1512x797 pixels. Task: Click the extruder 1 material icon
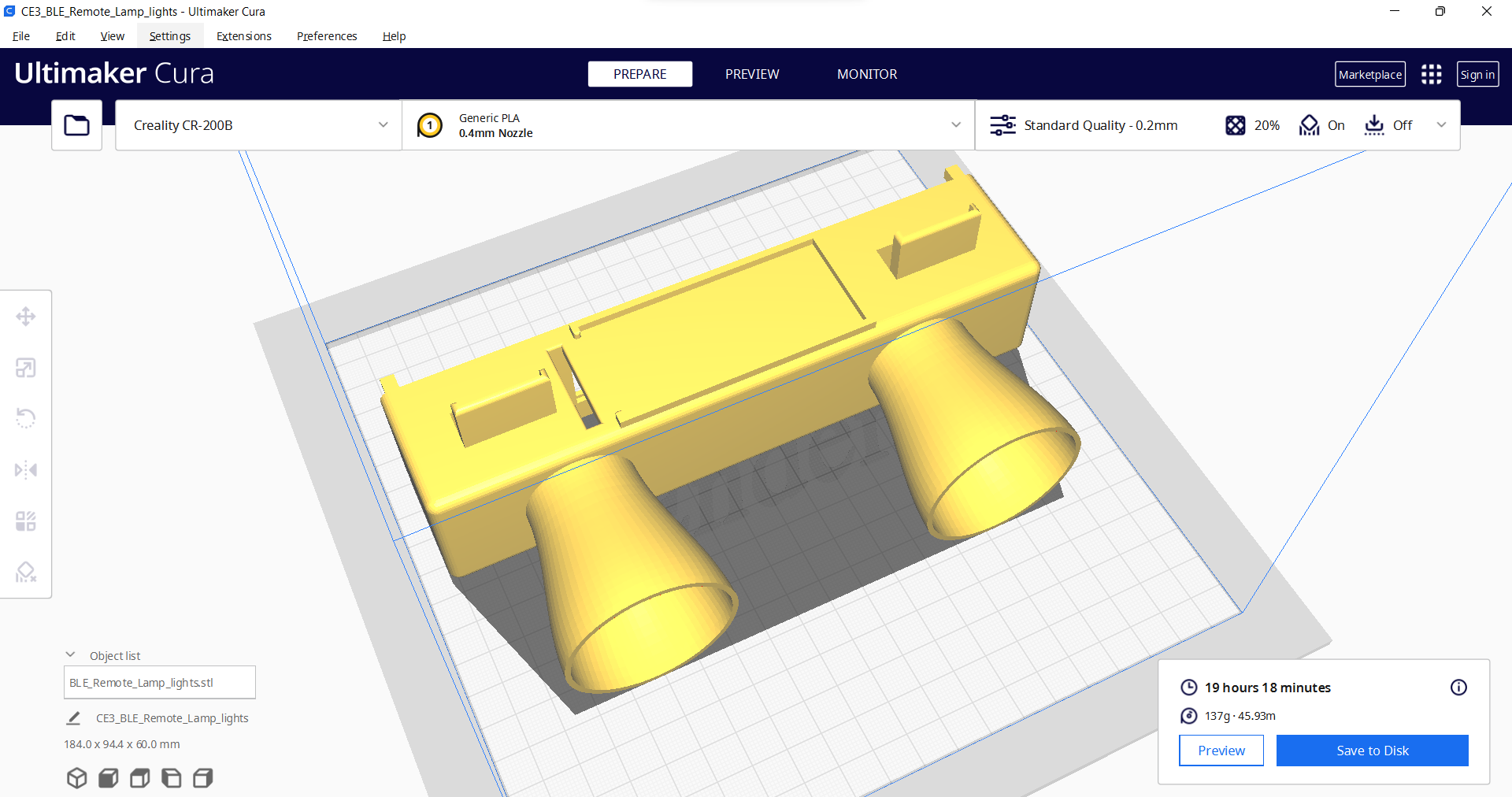(x=430, y=125)
